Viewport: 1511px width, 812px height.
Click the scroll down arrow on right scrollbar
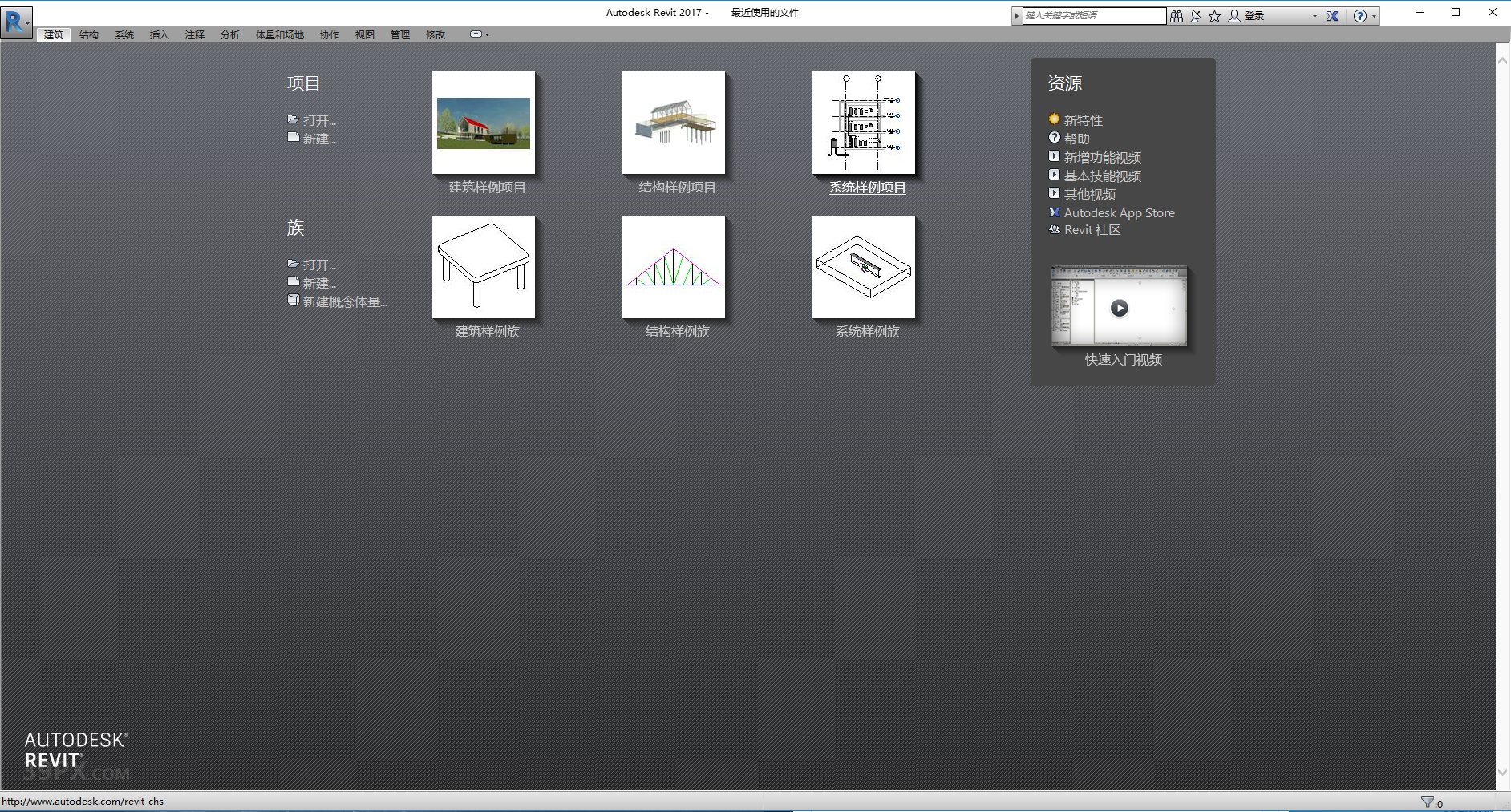pyautogui.click(x=1503, y=773)
